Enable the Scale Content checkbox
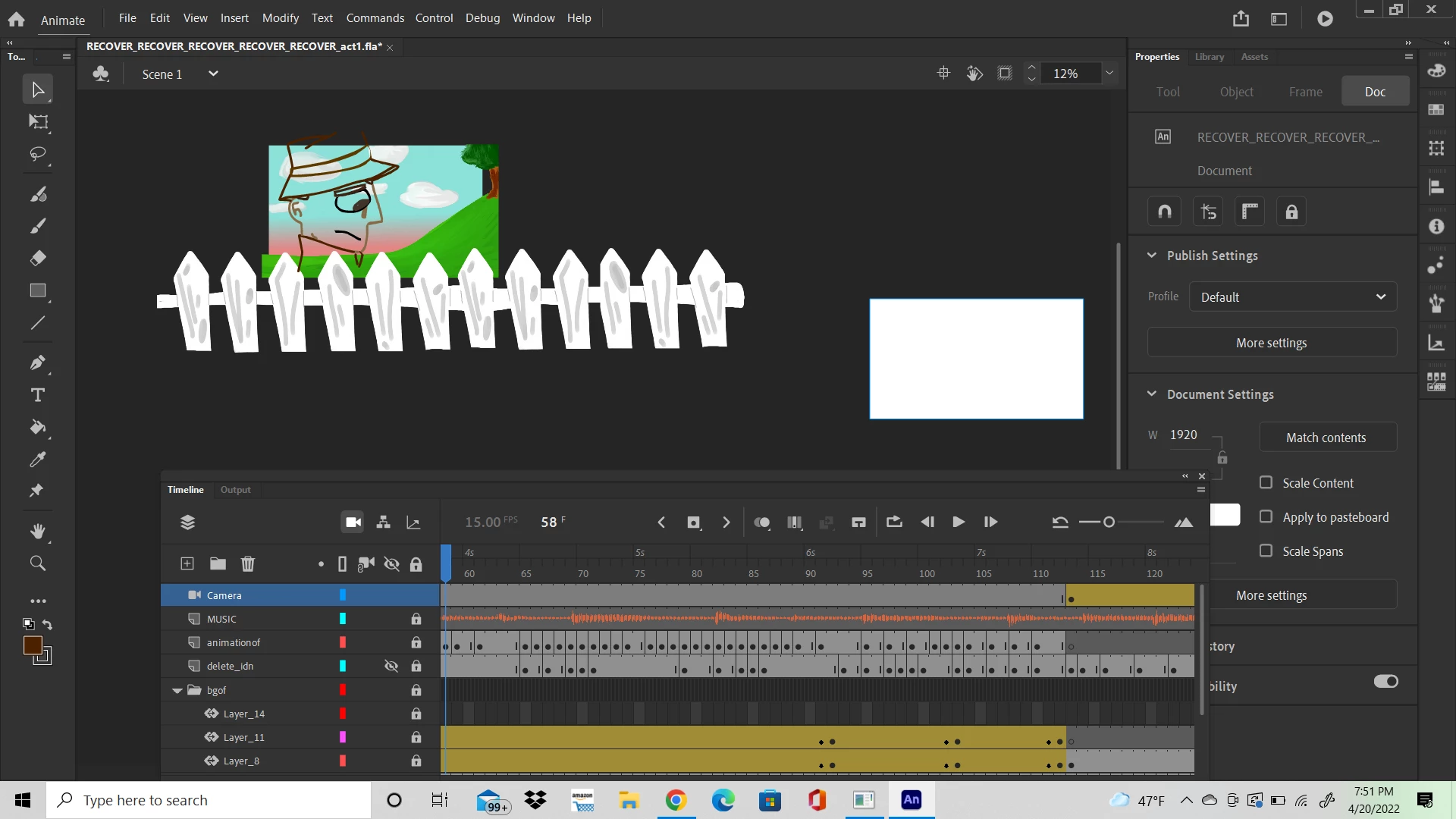Image resolution: width=1456 pixels, height=819 pixels. tap(1266, 482)
